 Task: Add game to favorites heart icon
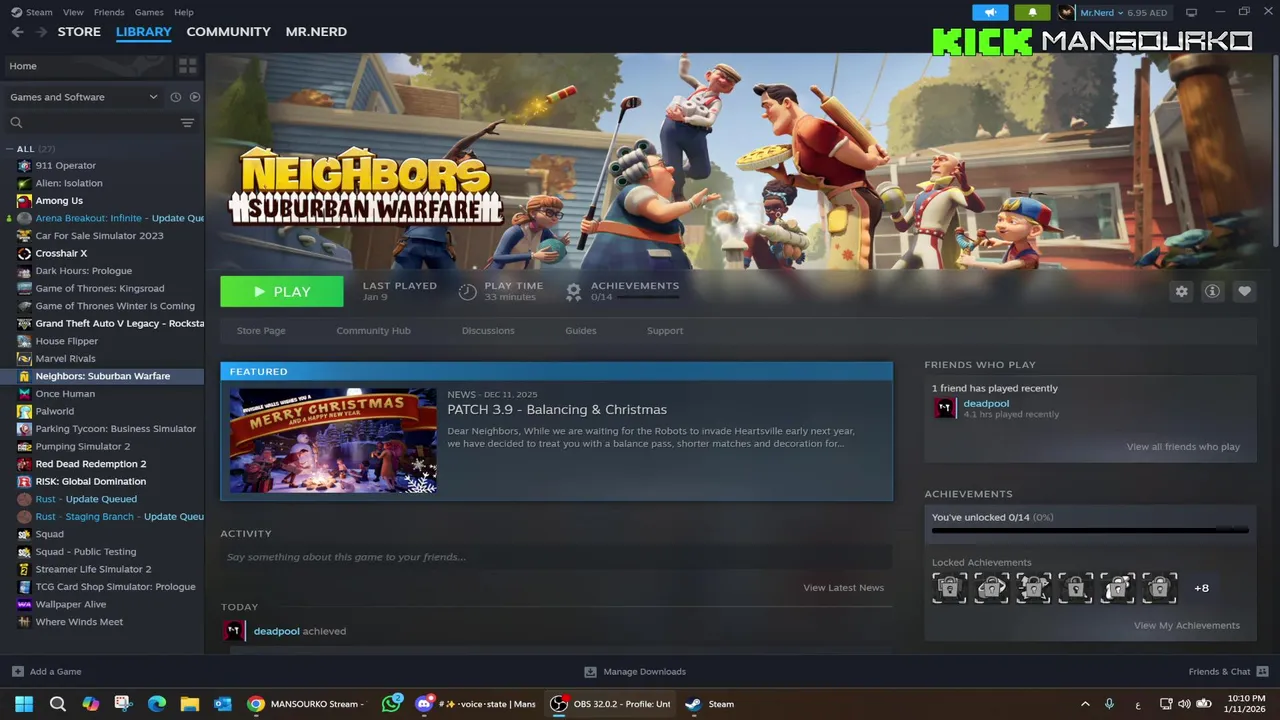1244,291
